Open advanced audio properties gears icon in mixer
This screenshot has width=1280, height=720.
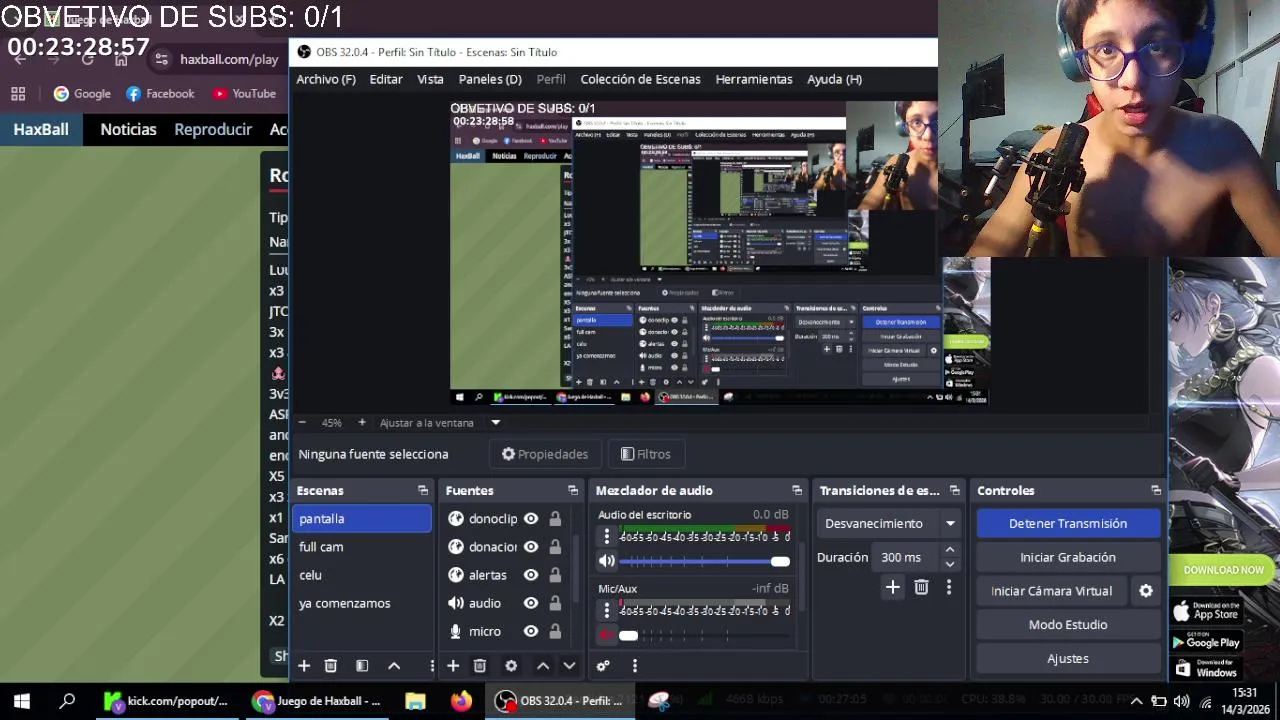[603, 666]
